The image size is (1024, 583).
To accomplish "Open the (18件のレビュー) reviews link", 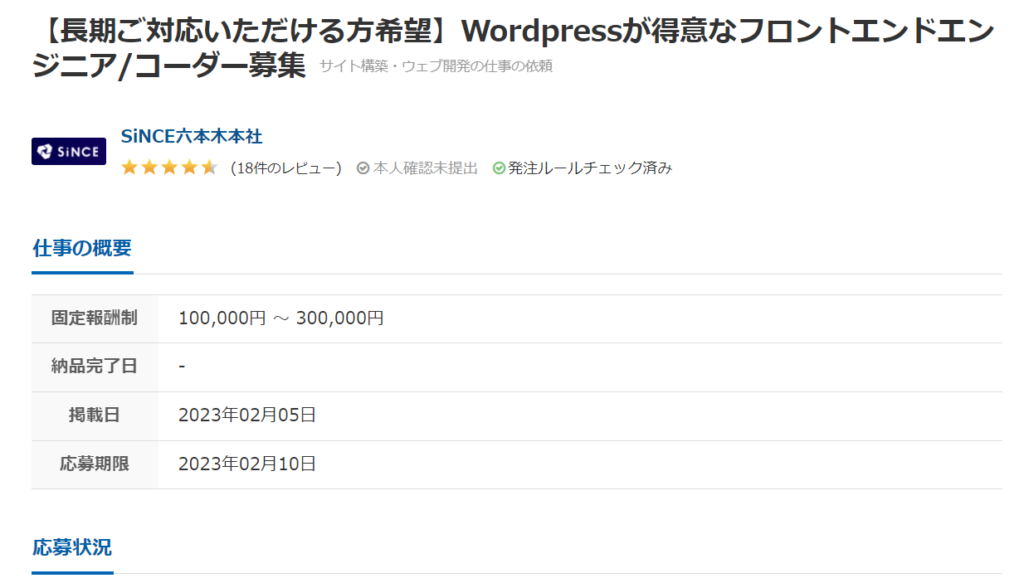I will pos(286,168).
